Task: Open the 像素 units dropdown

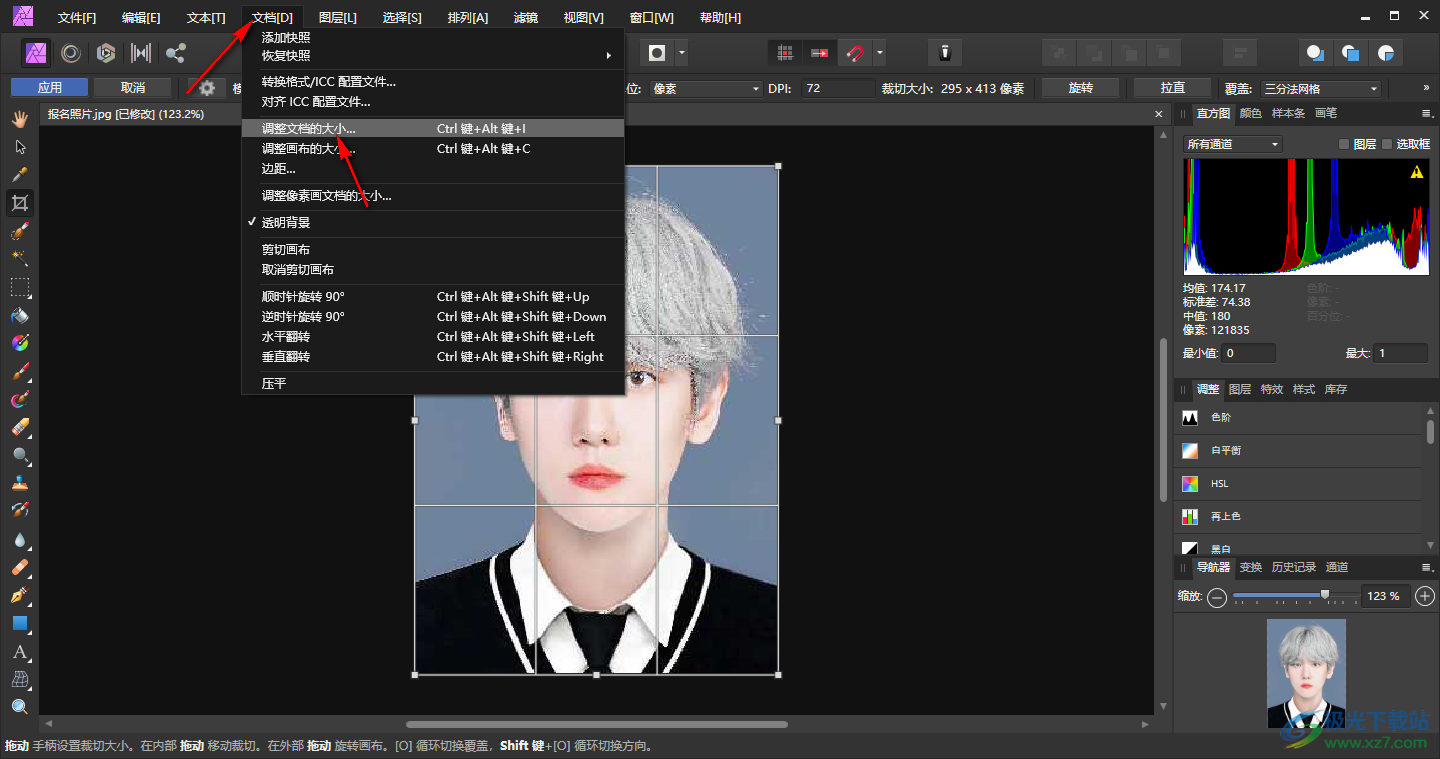Action: pyautogui.click(x=707, y=88)
